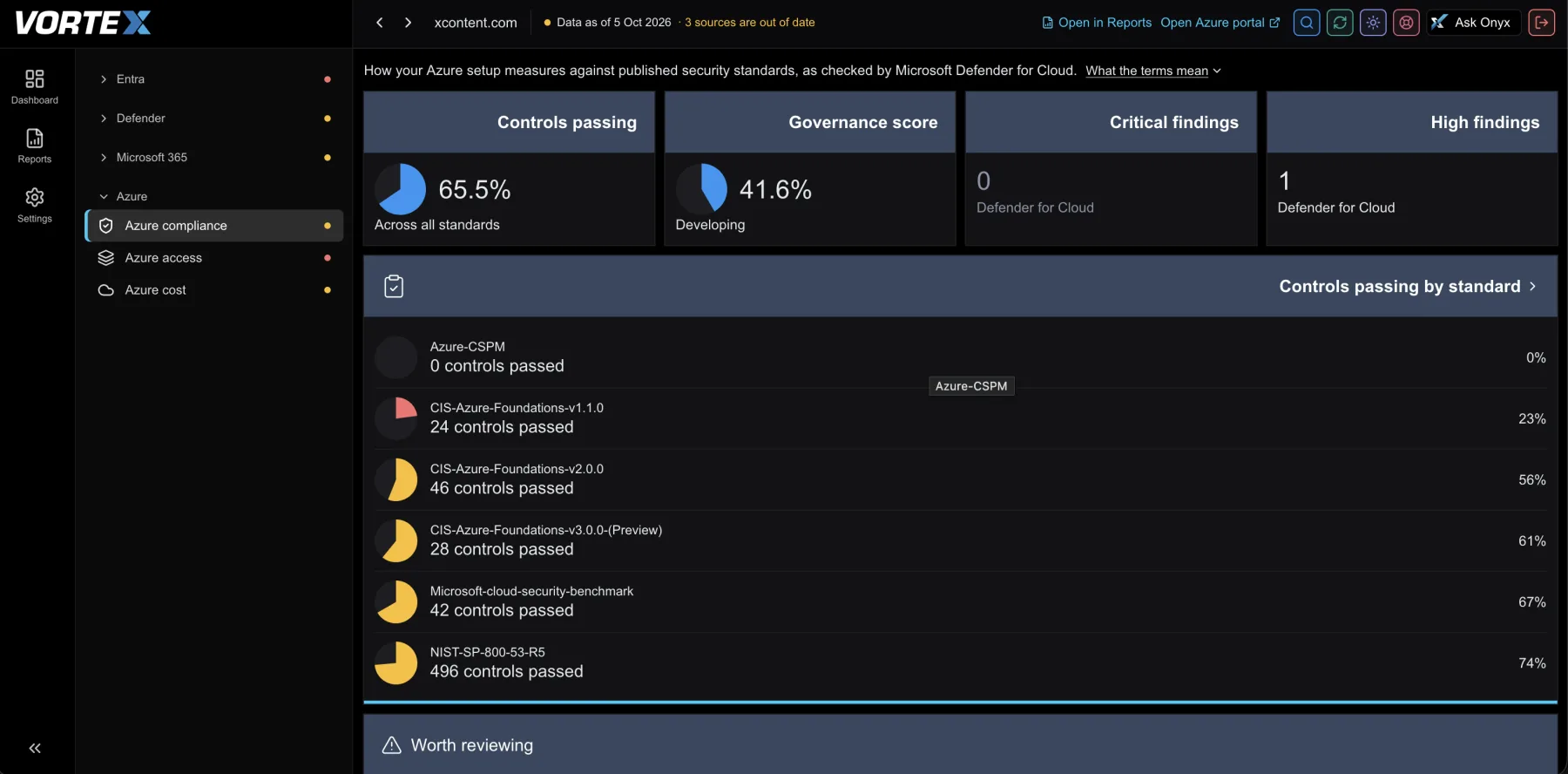Click the Azure cost cloud icon
Image resolution: width=1568 pixels, height=774 pixels.
pyautogui.click(x=106, y=290)
